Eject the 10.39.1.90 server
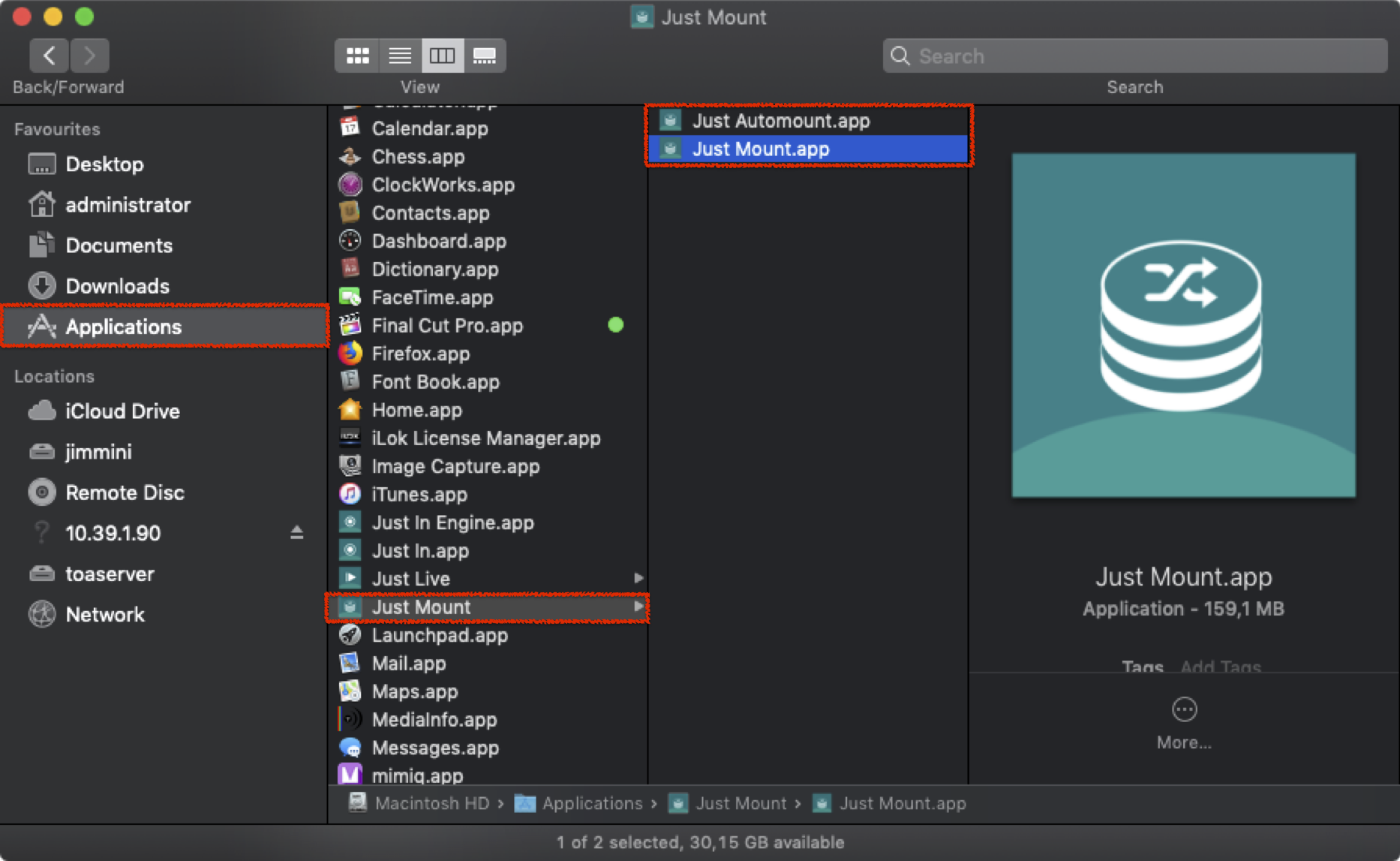Viewport: 1400px width, 861px height. 297,533
